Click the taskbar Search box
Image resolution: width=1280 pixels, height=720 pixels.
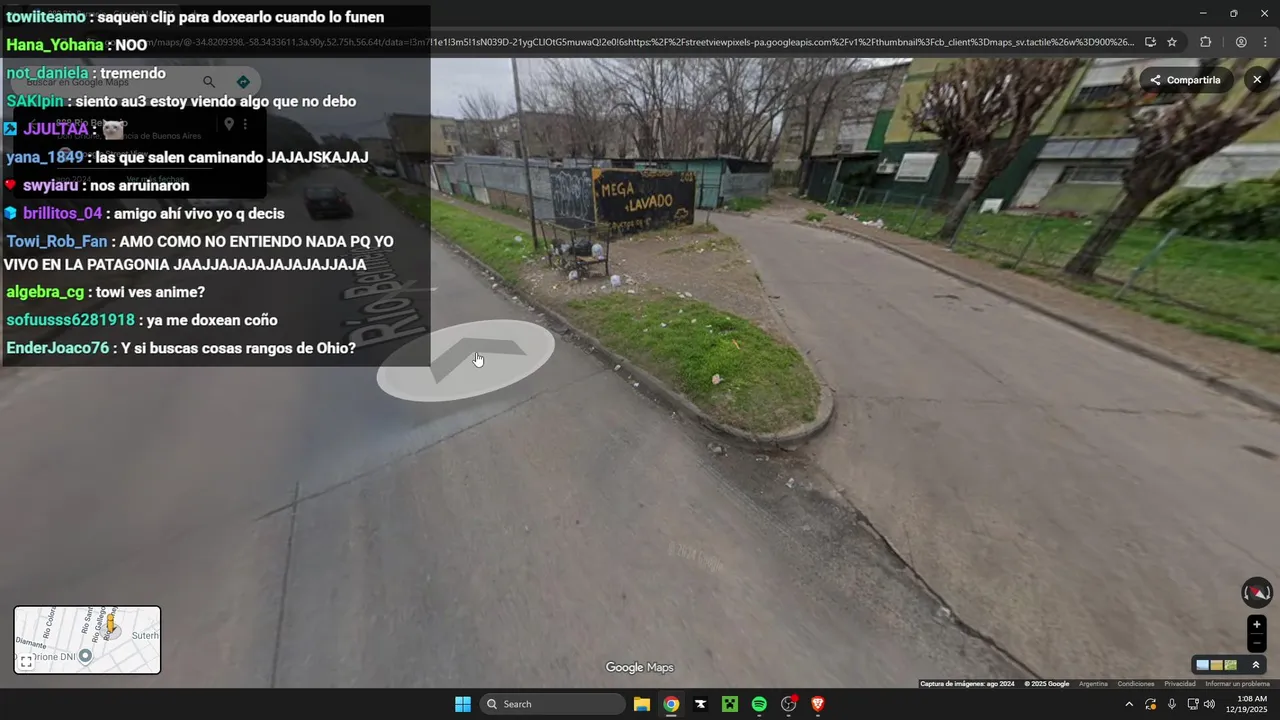552,704
